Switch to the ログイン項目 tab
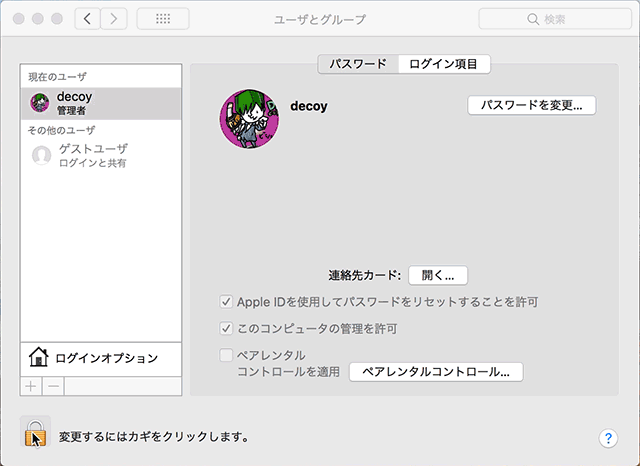 coord(444,64)
